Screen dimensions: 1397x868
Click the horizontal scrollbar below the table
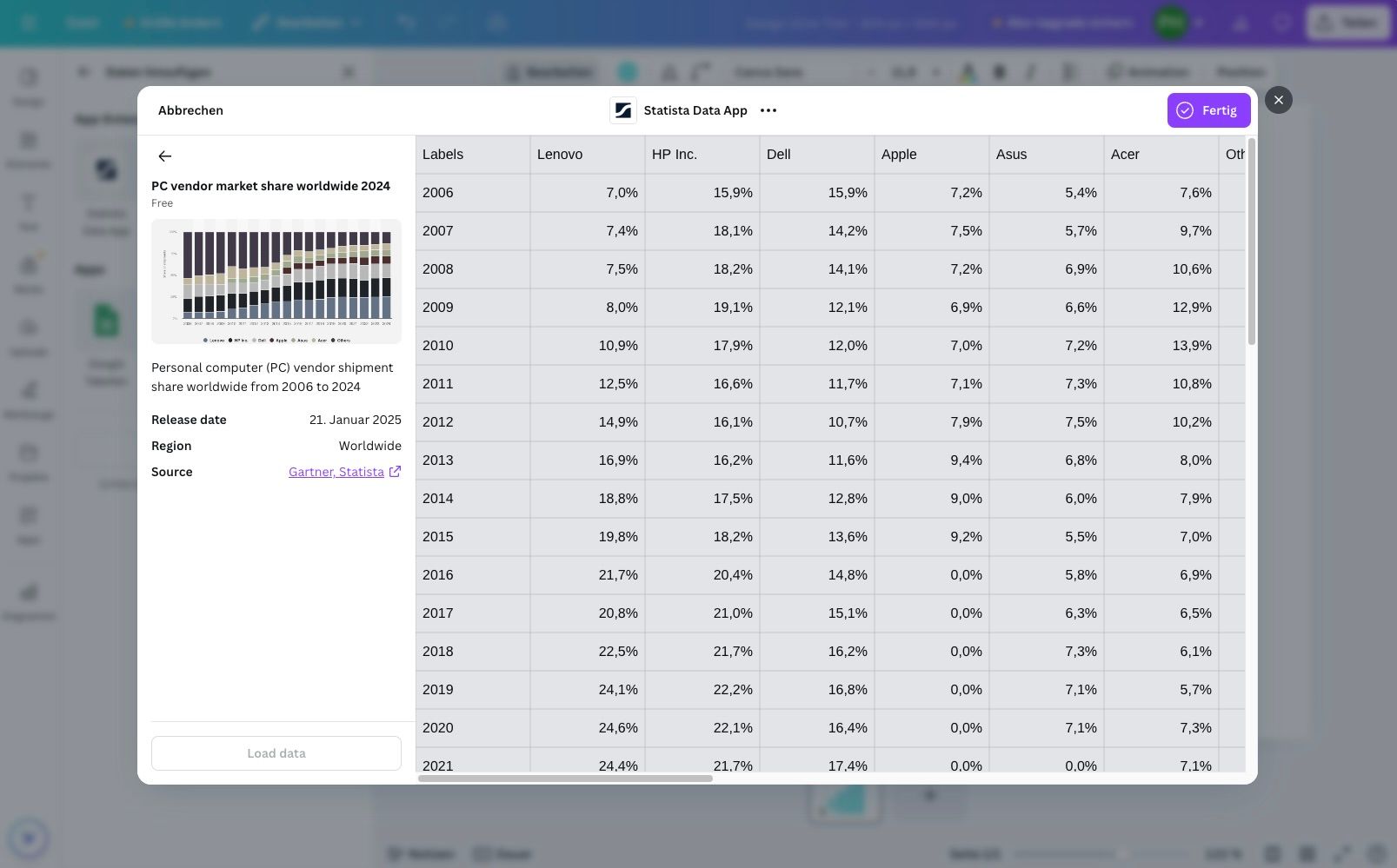click(x=565, y=779)
